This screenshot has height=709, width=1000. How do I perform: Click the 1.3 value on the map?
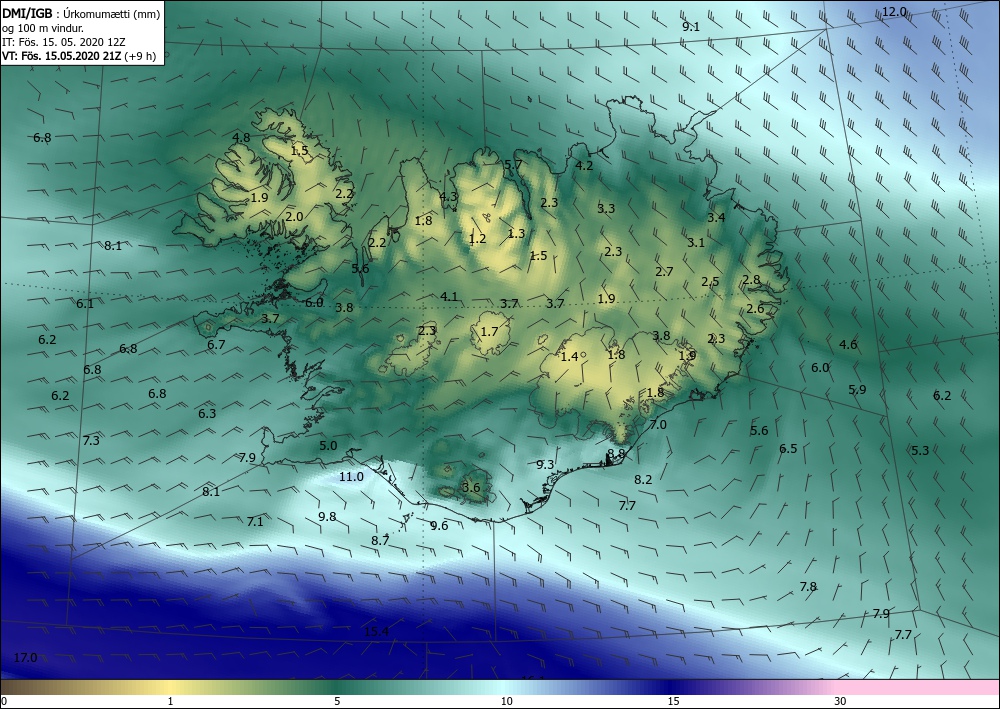tap(516, 234)
